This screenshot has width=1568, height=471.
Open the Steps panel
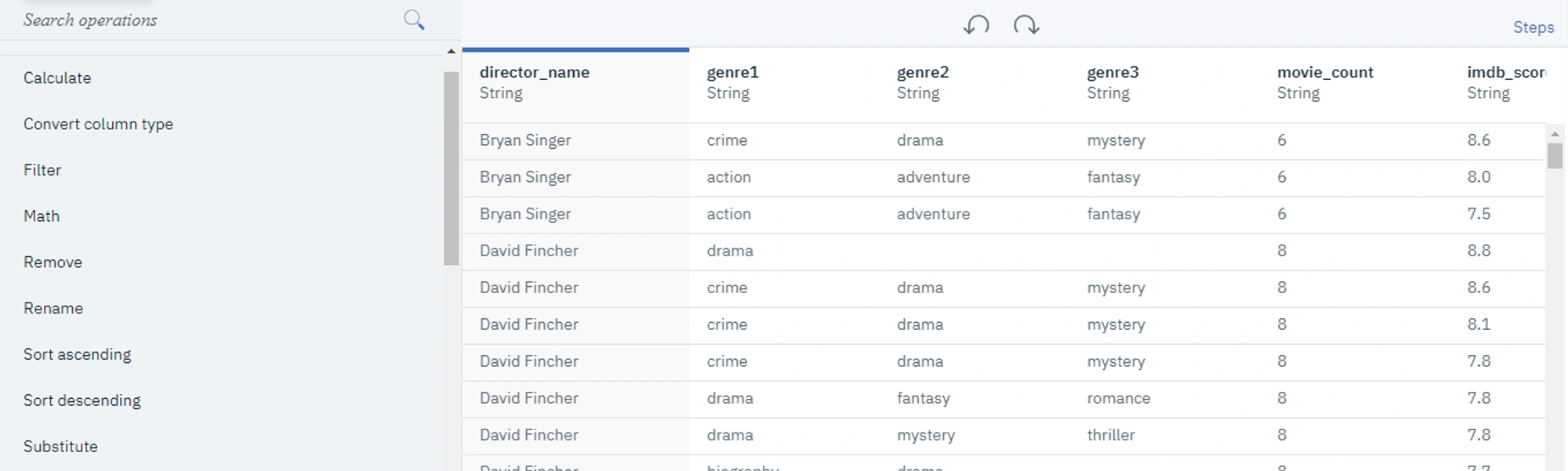[x=1533, y=27]
